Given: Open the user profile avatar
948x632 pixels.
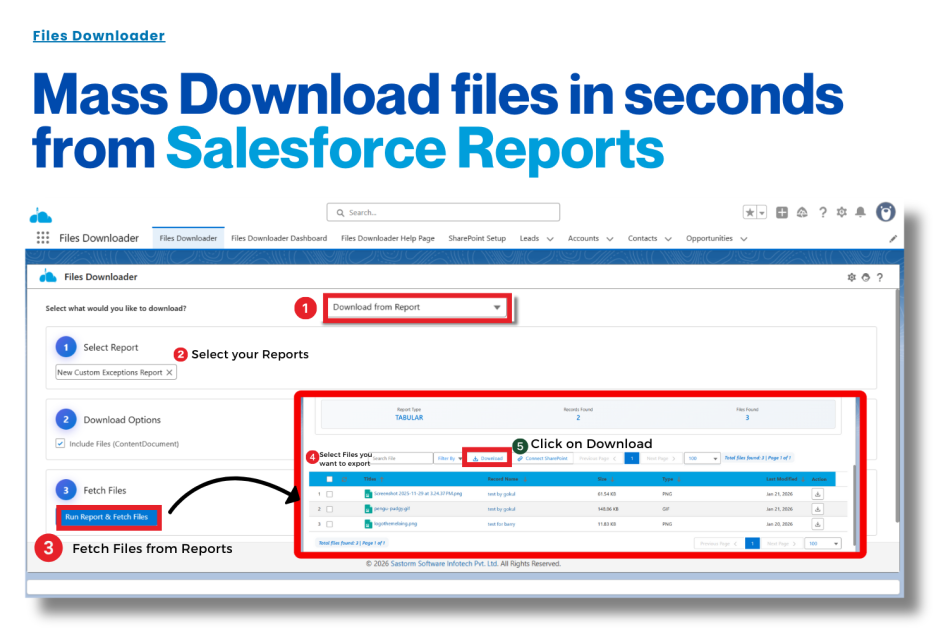Looking at the screenshot, I should [886, 212].
